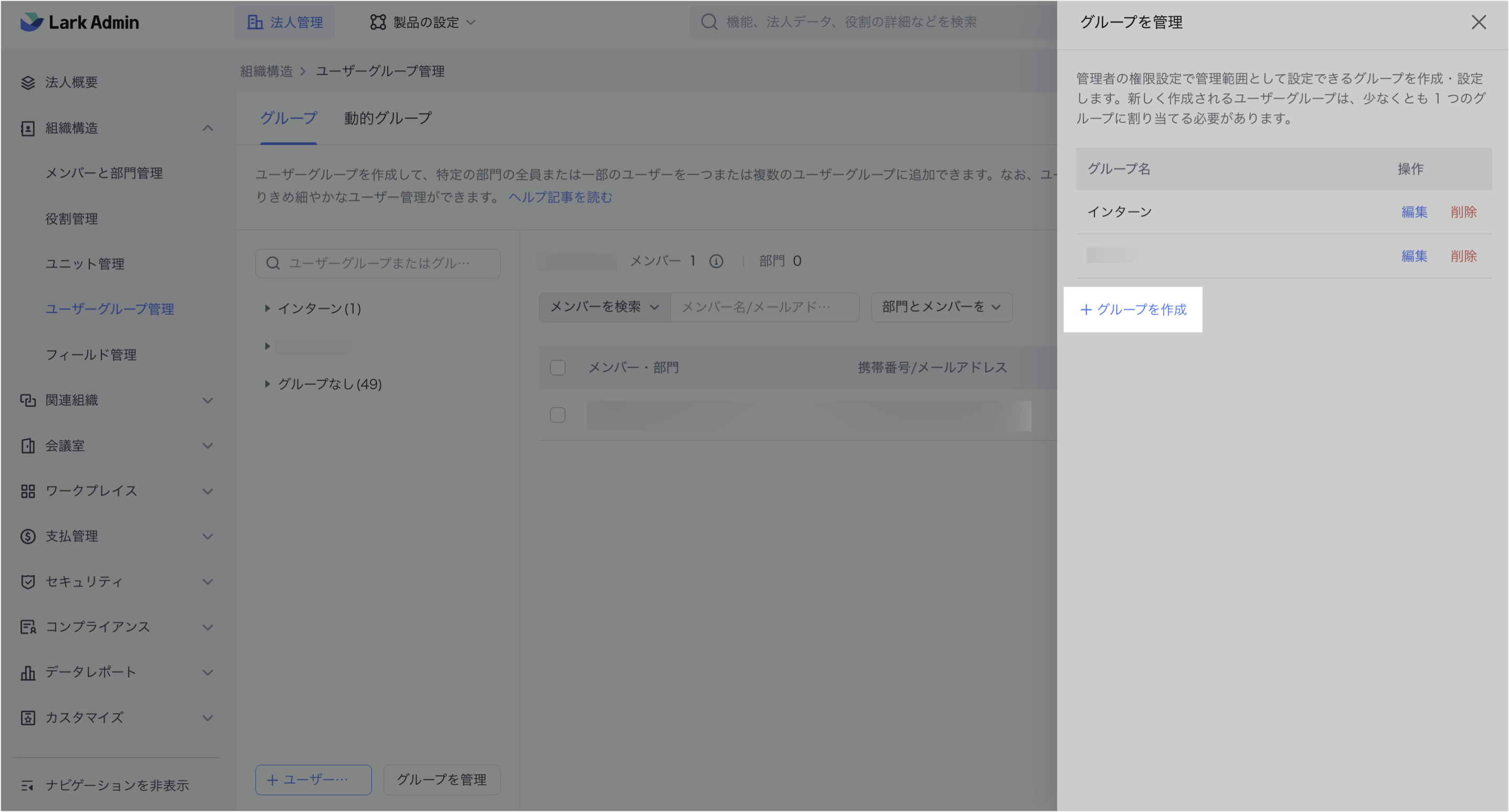Click the コンプライアンス icon
This screenshot has width=1509, height=812.
(x=27, y=627)
